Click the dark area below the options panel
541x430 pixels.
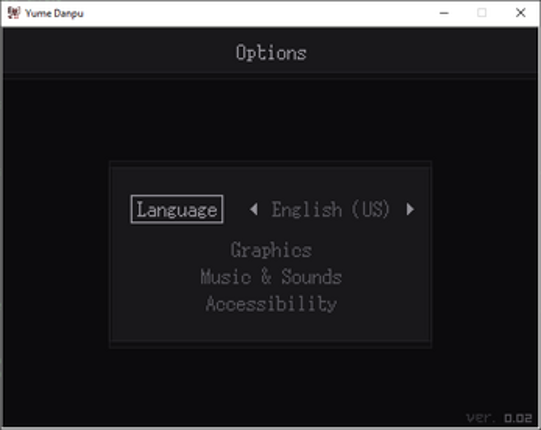tap(270, 383)
